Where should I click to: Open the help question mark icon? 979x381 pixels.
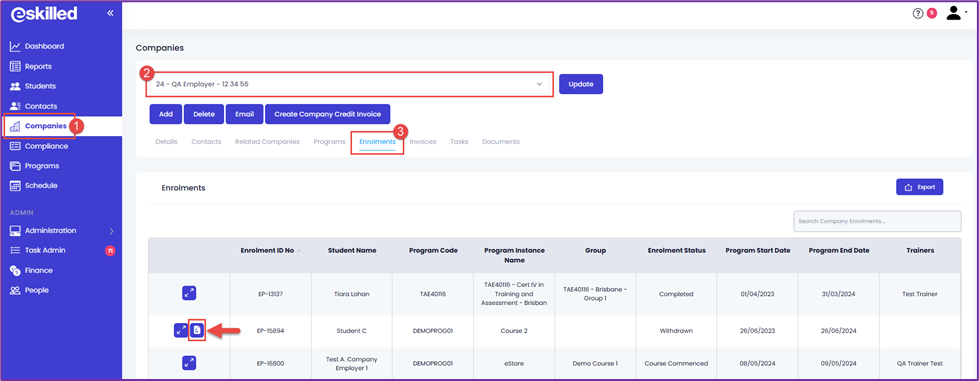[918, 13]
